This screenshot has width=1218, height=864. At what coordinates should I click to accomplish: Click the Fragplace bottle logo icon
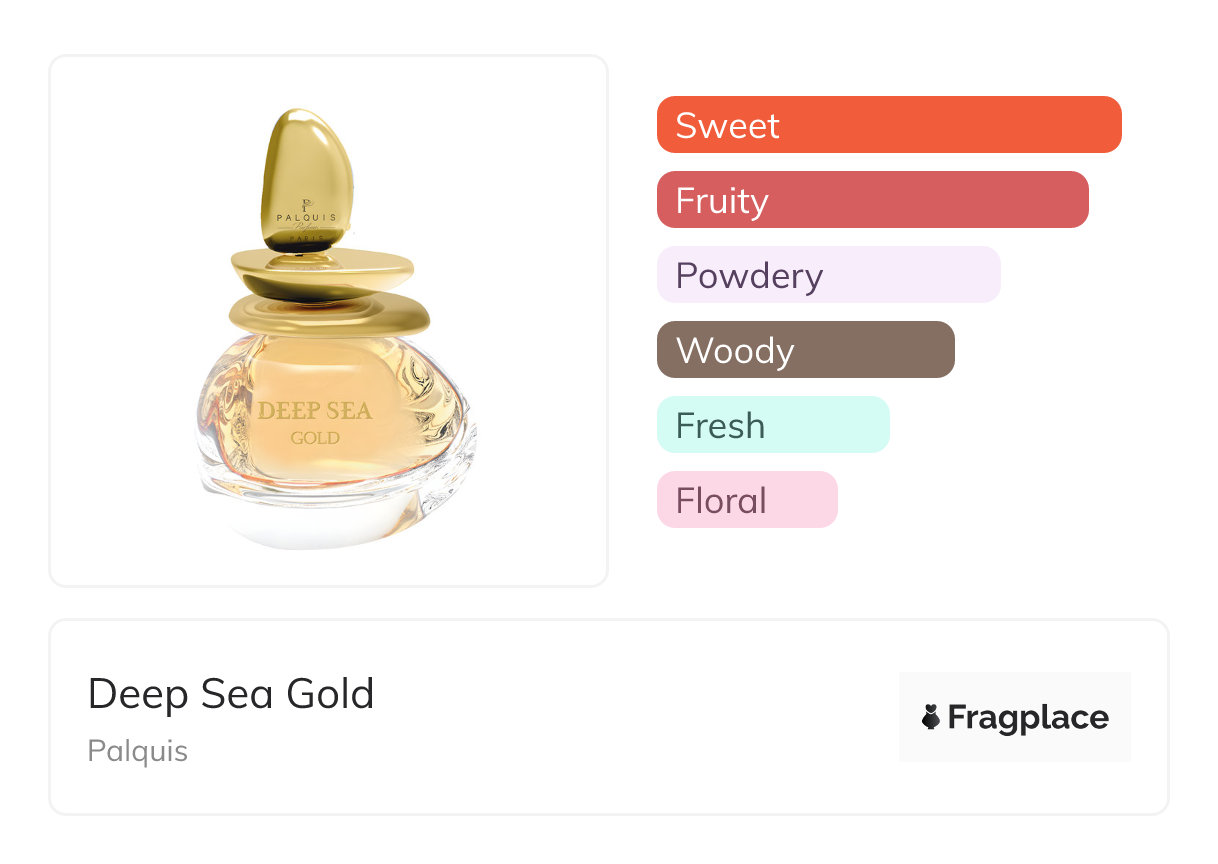931,718
